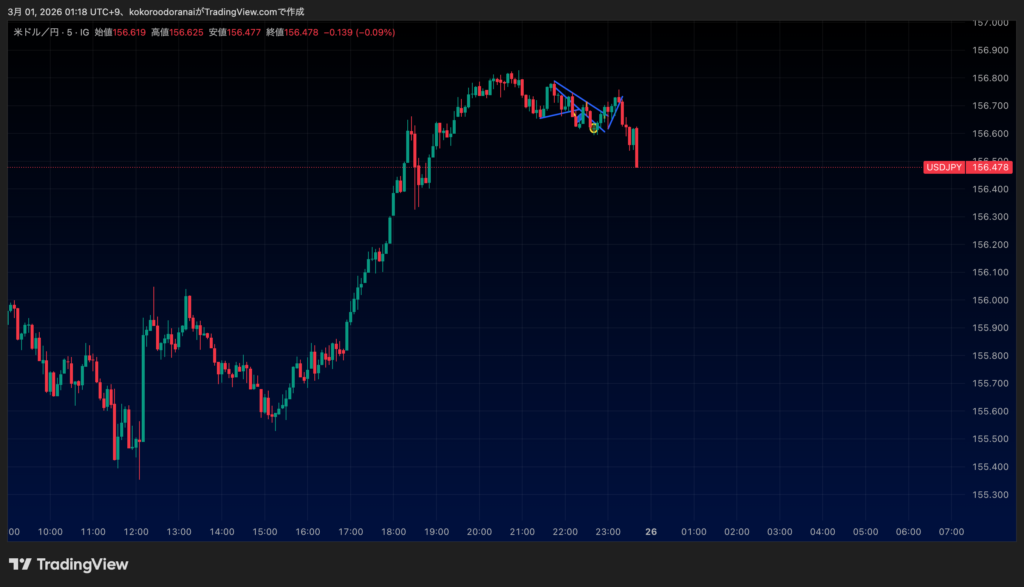
Task: Click the TradingView wordmark text
Action: [82, 565]
